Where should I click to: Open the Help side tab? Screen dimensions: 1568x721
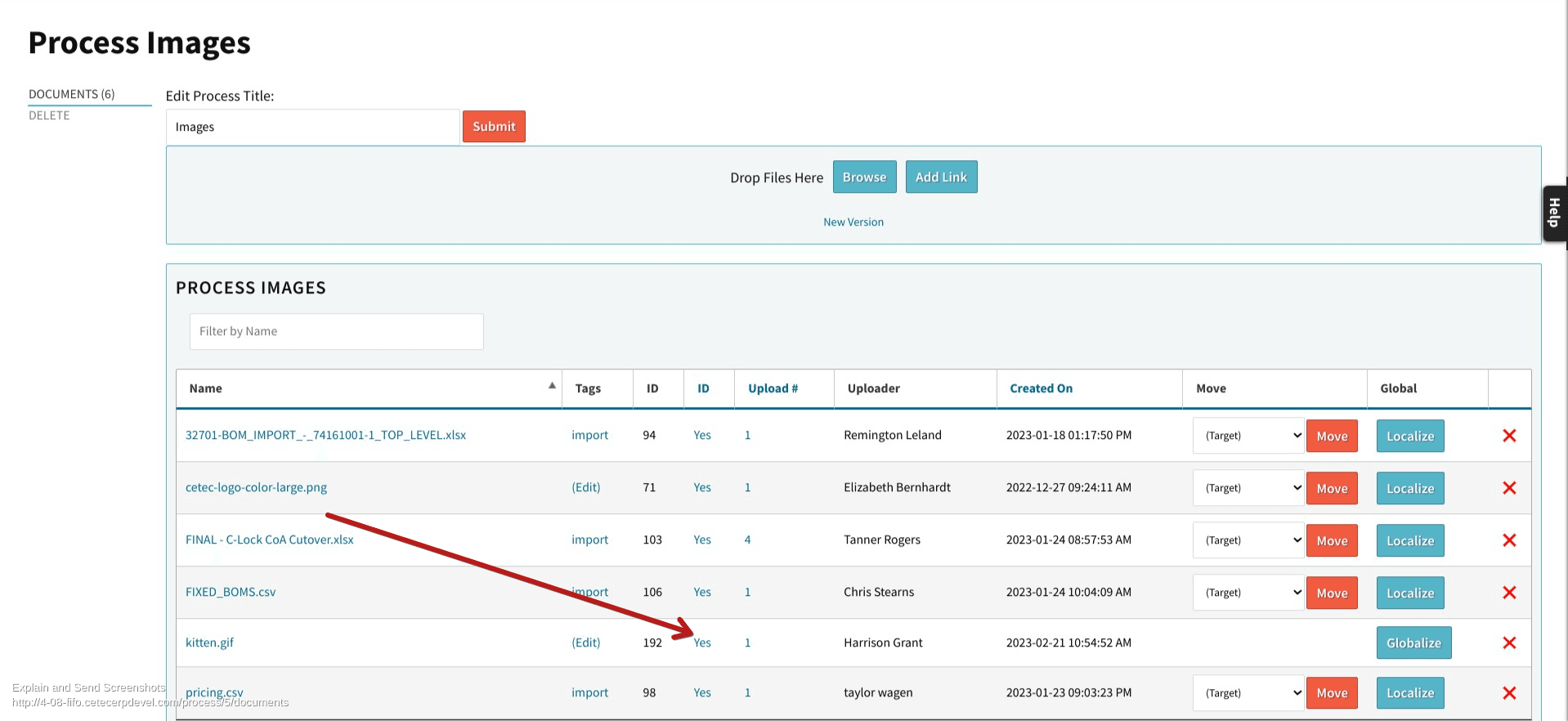tap(1554, 213)
